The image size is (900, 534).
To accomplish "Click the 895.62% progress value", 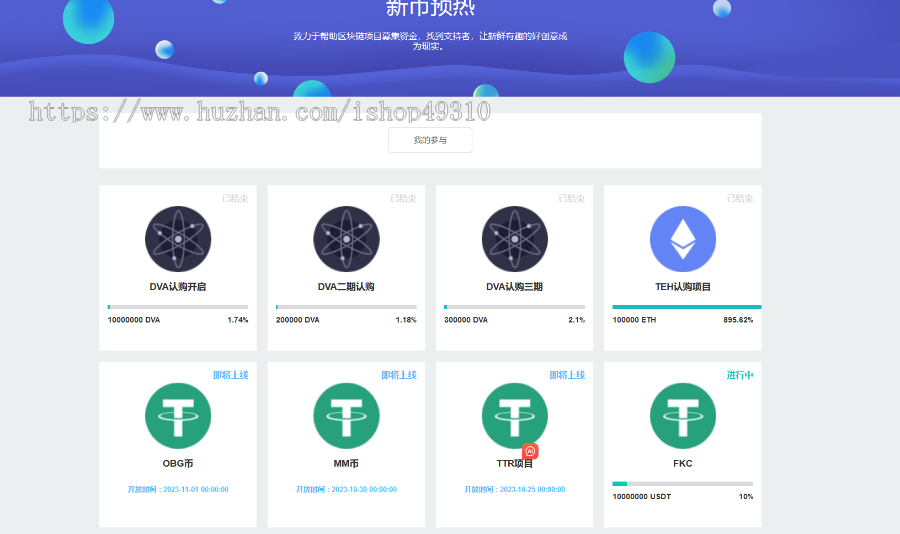I will tap(738, 320).
